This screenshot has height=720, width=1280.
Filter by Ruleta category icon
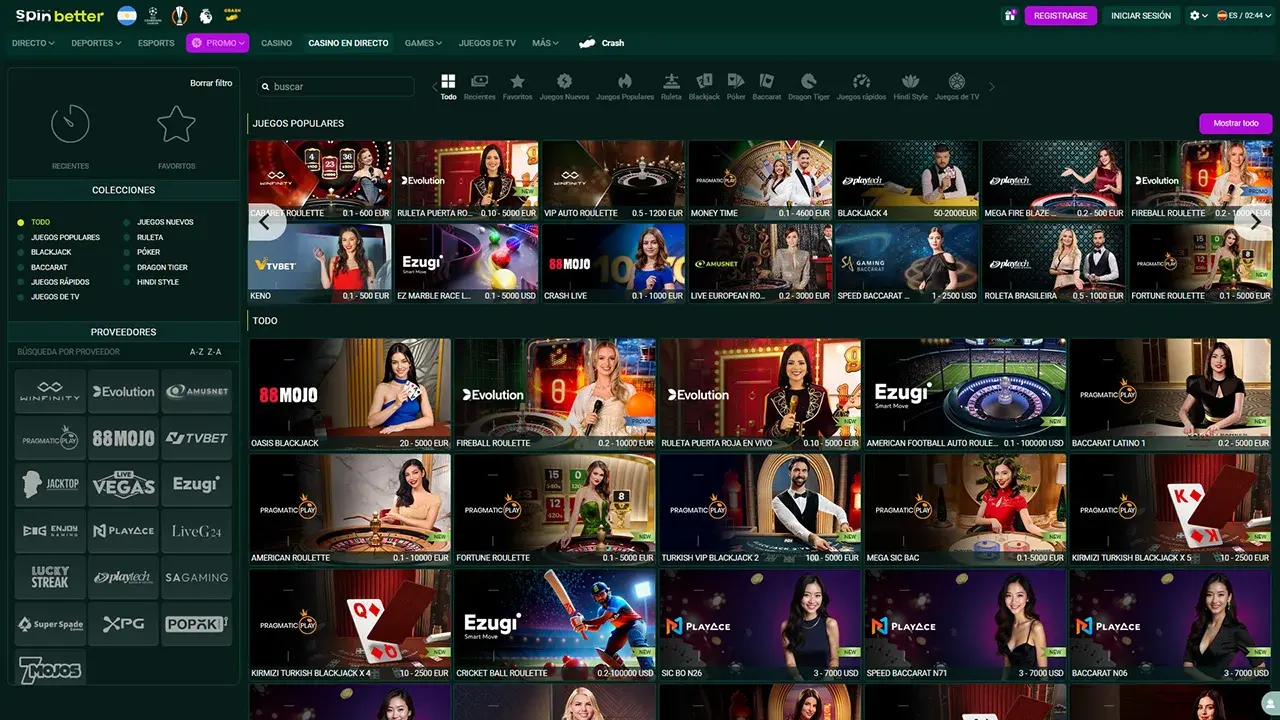point(671,87)
